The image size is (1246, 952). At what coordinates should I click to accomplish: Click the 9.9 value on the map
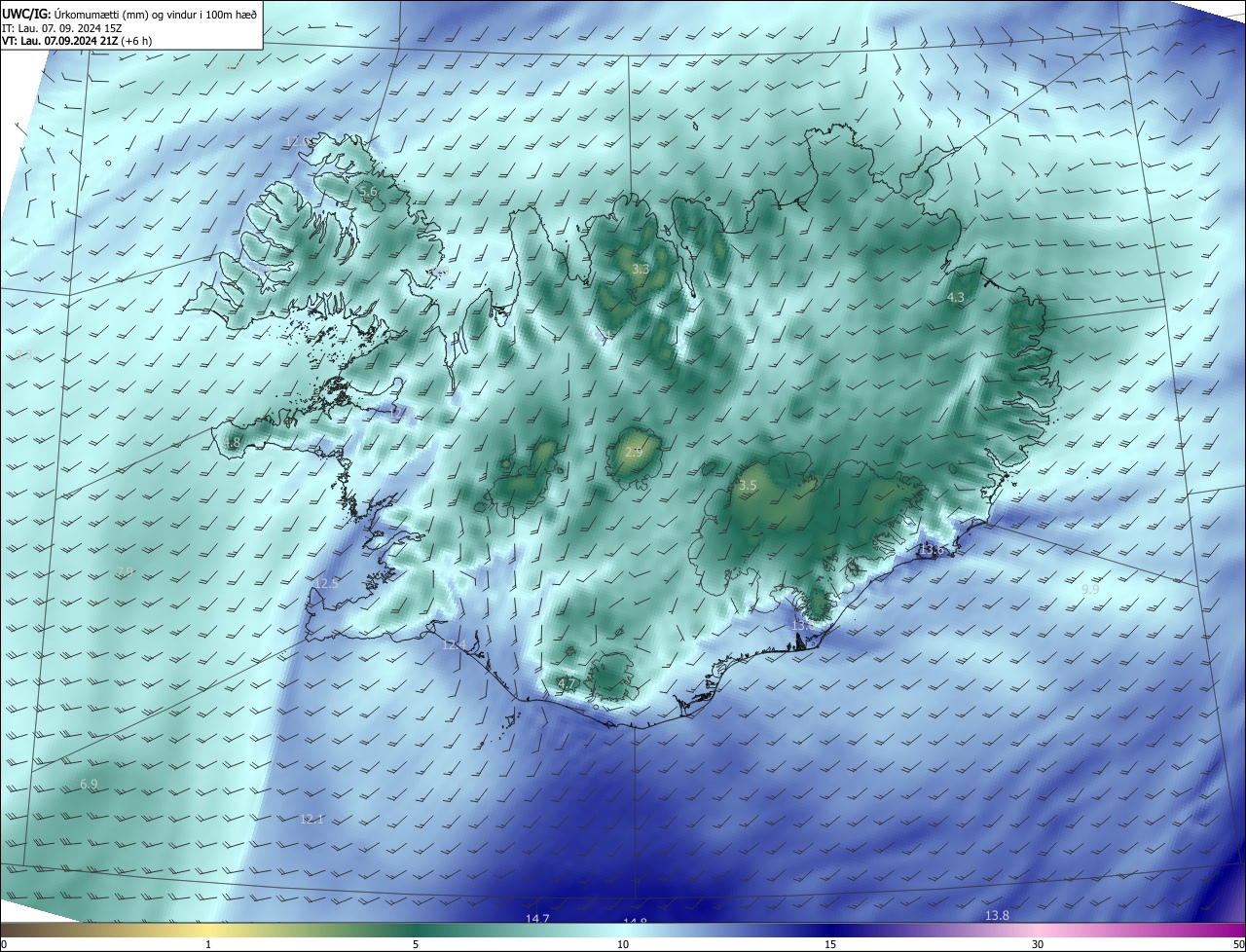pos(1090,590)
